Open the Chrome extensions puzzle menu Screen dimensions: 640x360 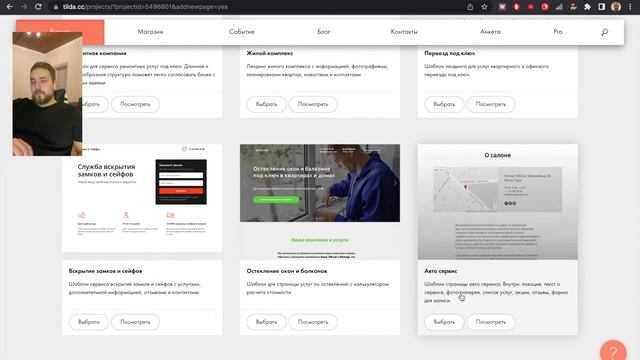tap(587, 7)
